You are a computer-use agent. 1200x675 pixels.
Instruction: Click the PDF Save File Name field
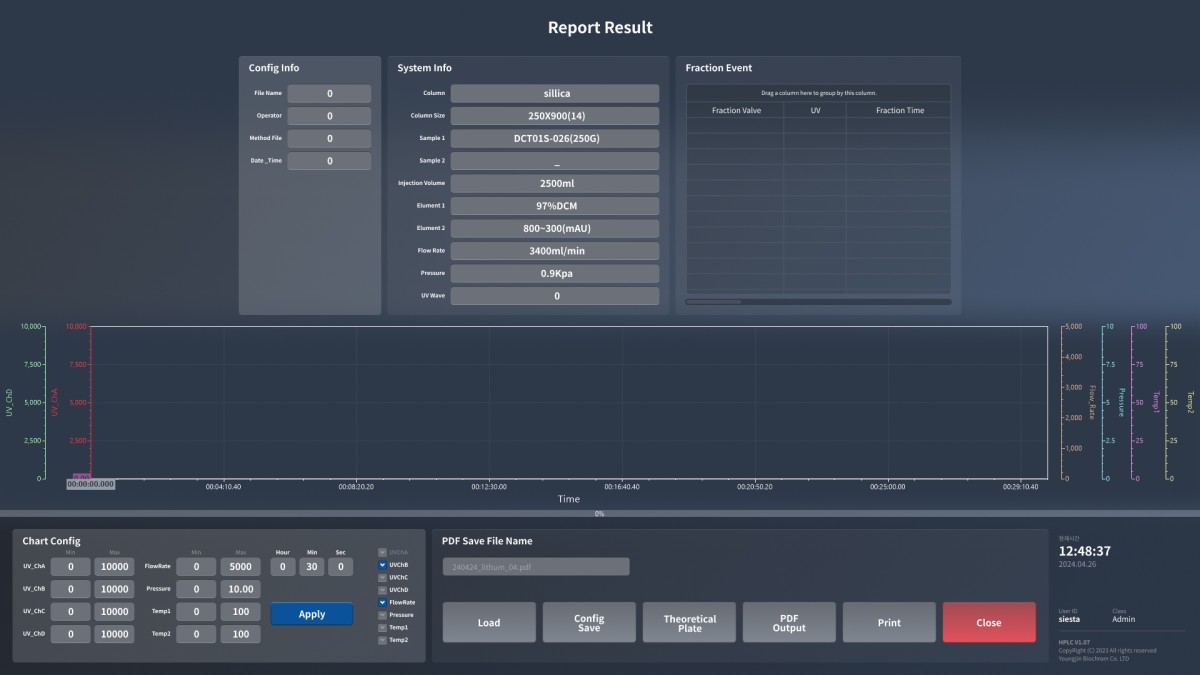click(536, 567)
